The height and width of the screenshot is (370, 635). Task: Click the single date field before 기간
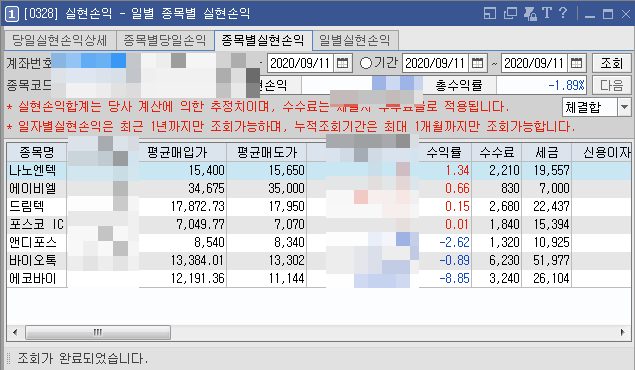[x=300, y=63]
